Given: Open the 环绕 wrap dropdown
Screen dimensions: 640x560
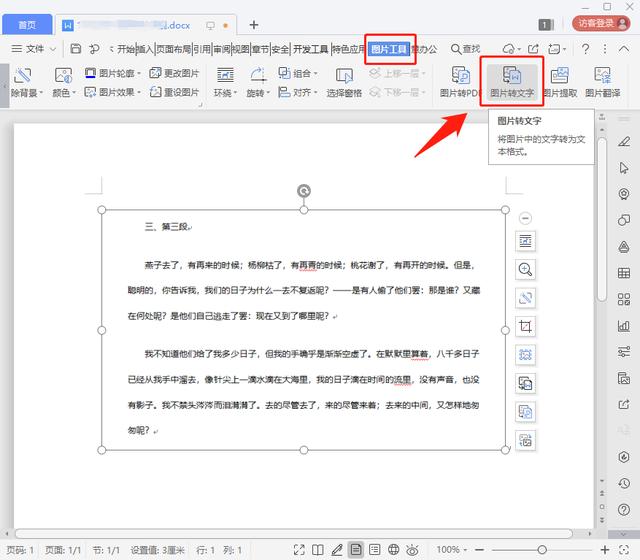Looking at the screenshot, I should 225,82.
